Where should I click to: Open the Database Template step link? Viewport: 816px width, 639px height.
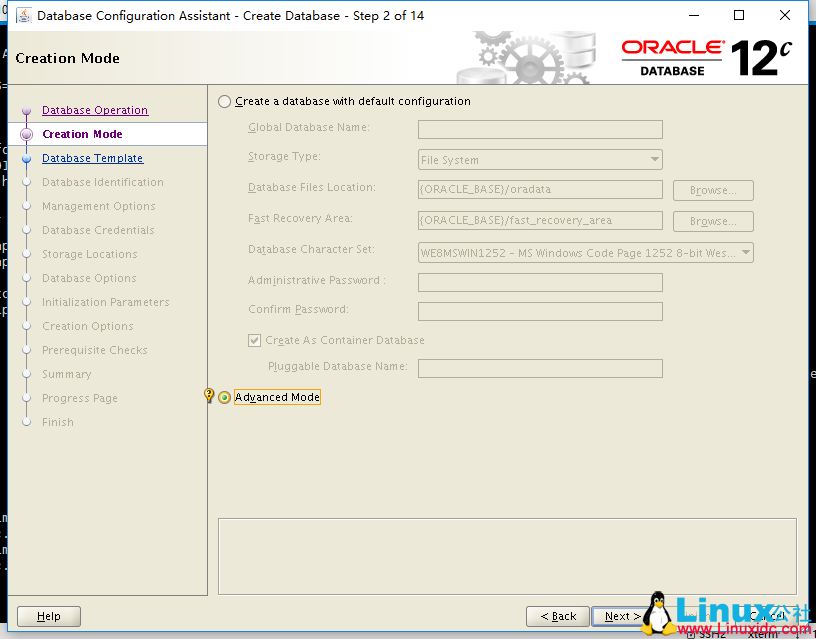click(x=92, y=157)
